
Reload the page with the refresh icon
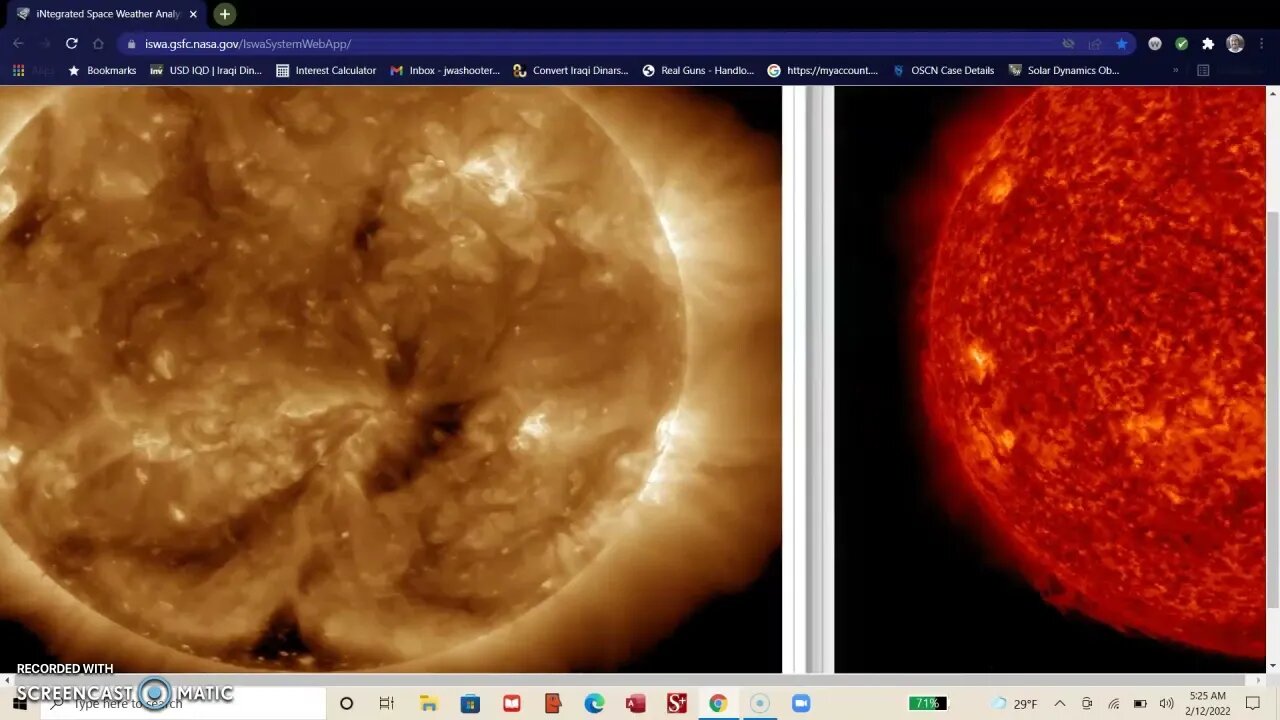(71, 44)
